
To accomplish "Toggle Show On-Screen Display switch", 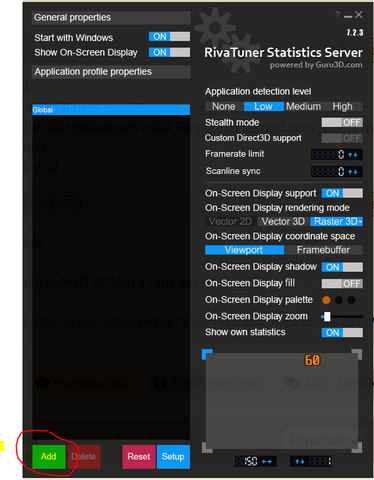I will (169, 52).
